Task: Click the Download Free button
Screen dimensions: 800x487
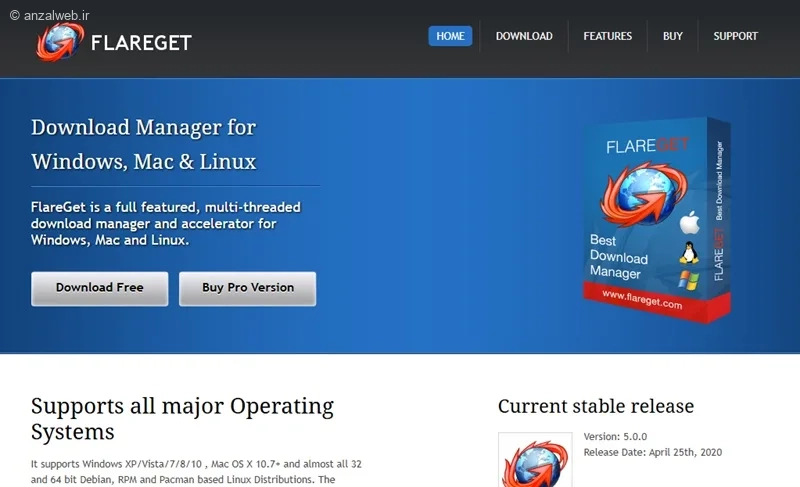Action: [99, 289]
